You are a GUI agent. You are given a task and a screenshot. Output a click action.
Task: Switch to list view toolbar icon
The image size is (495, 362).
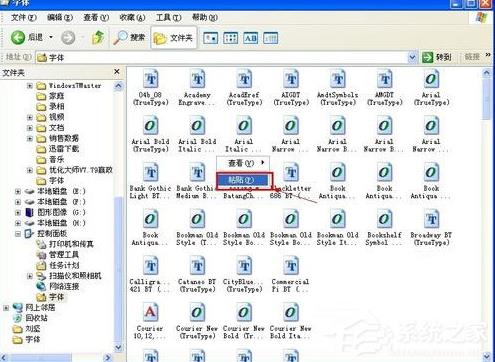231,38
